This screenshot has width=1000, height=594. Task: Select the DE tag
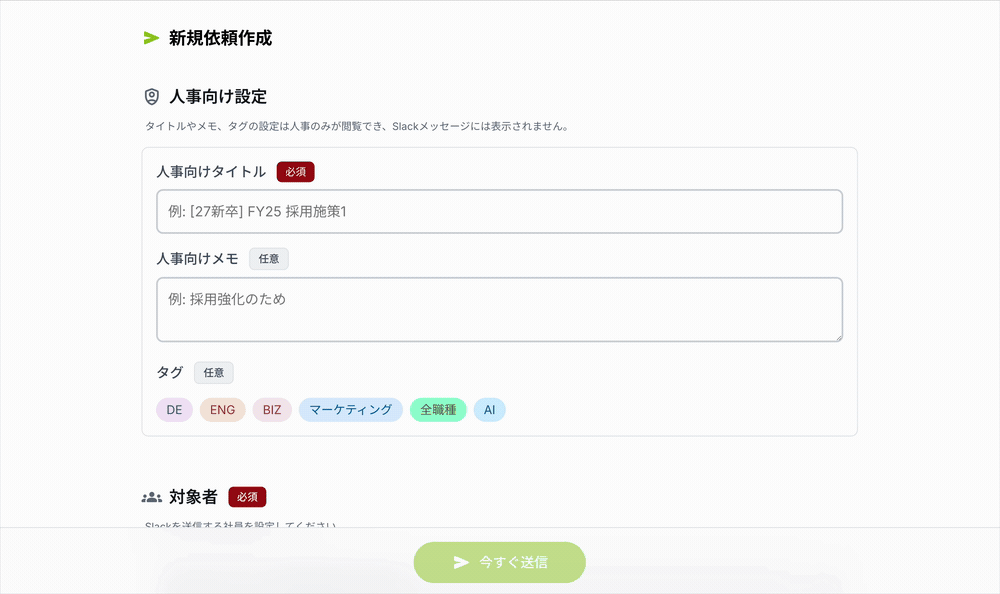174,409
